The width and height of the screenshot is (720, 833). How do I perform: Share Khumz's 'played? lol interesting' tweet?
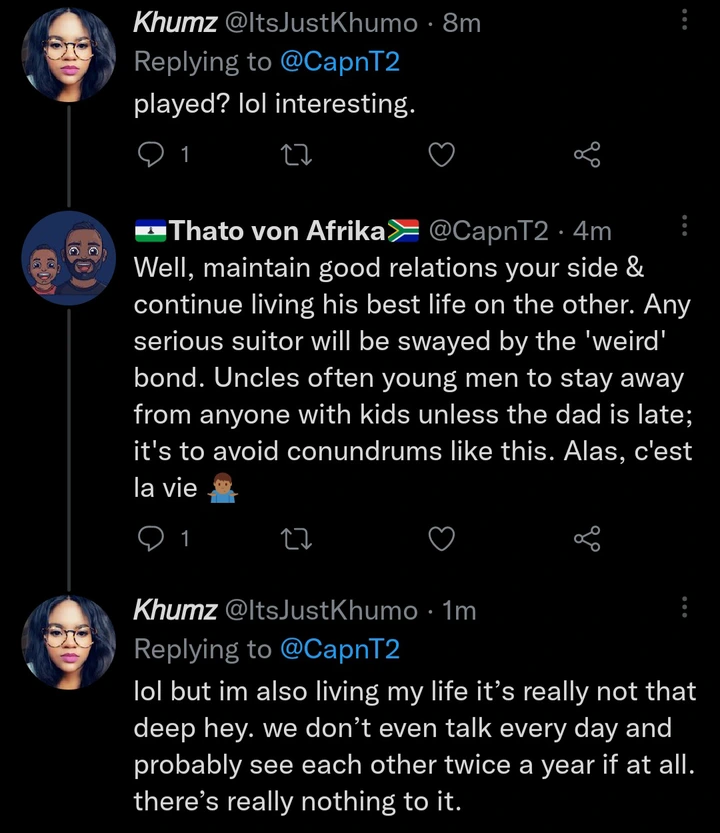click(586, 154)
